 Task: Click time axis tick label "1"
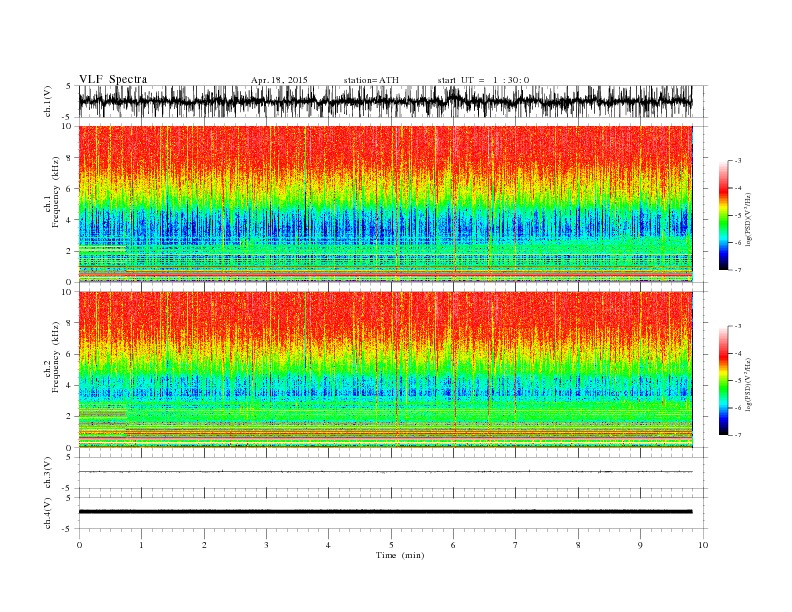tap(141, 545)
